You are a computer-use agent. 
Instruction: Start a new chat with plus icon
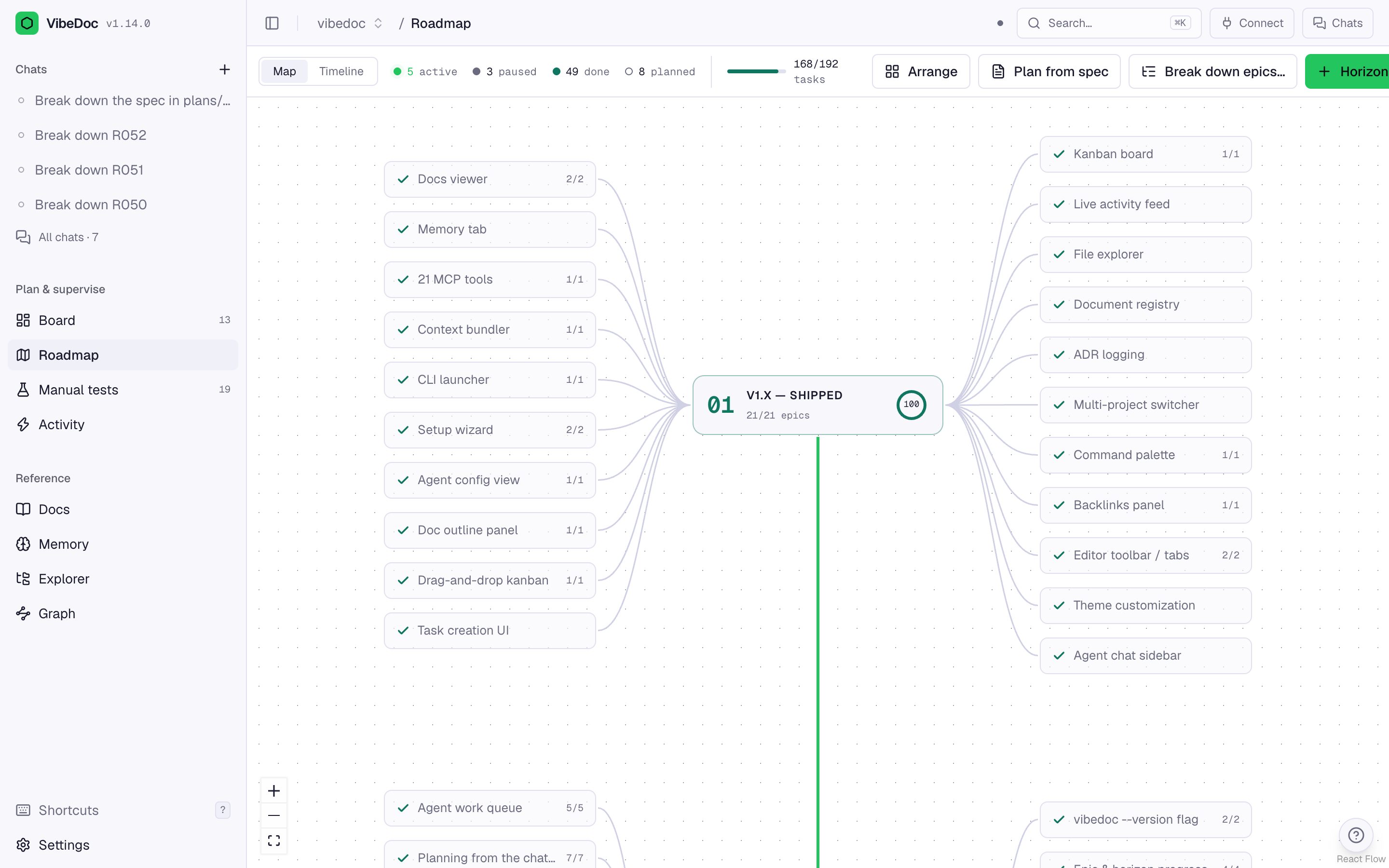coord(224,69)
